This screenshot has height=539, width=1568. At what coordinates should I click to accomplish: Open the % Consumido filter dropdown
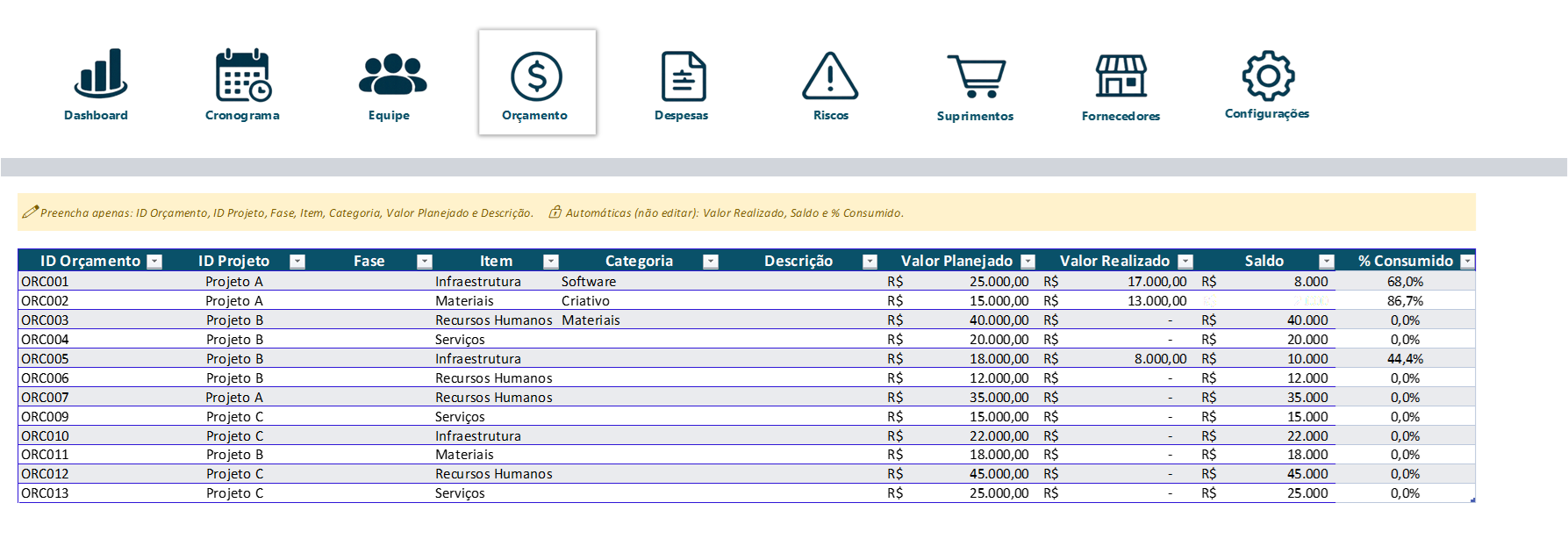(x=1467, y=261)
